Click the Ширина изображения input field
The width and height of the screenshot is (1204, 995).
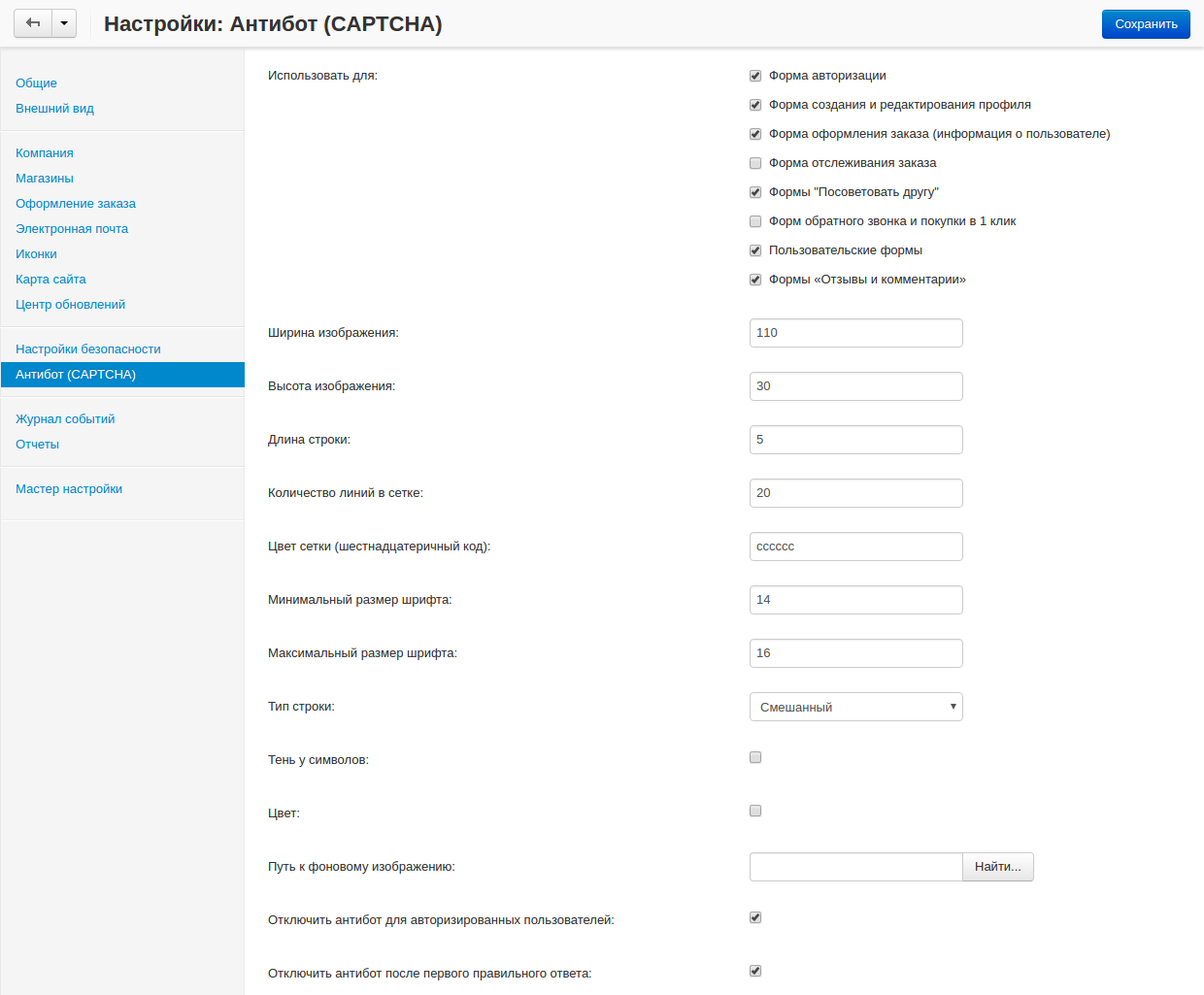[x=855, y=333]
